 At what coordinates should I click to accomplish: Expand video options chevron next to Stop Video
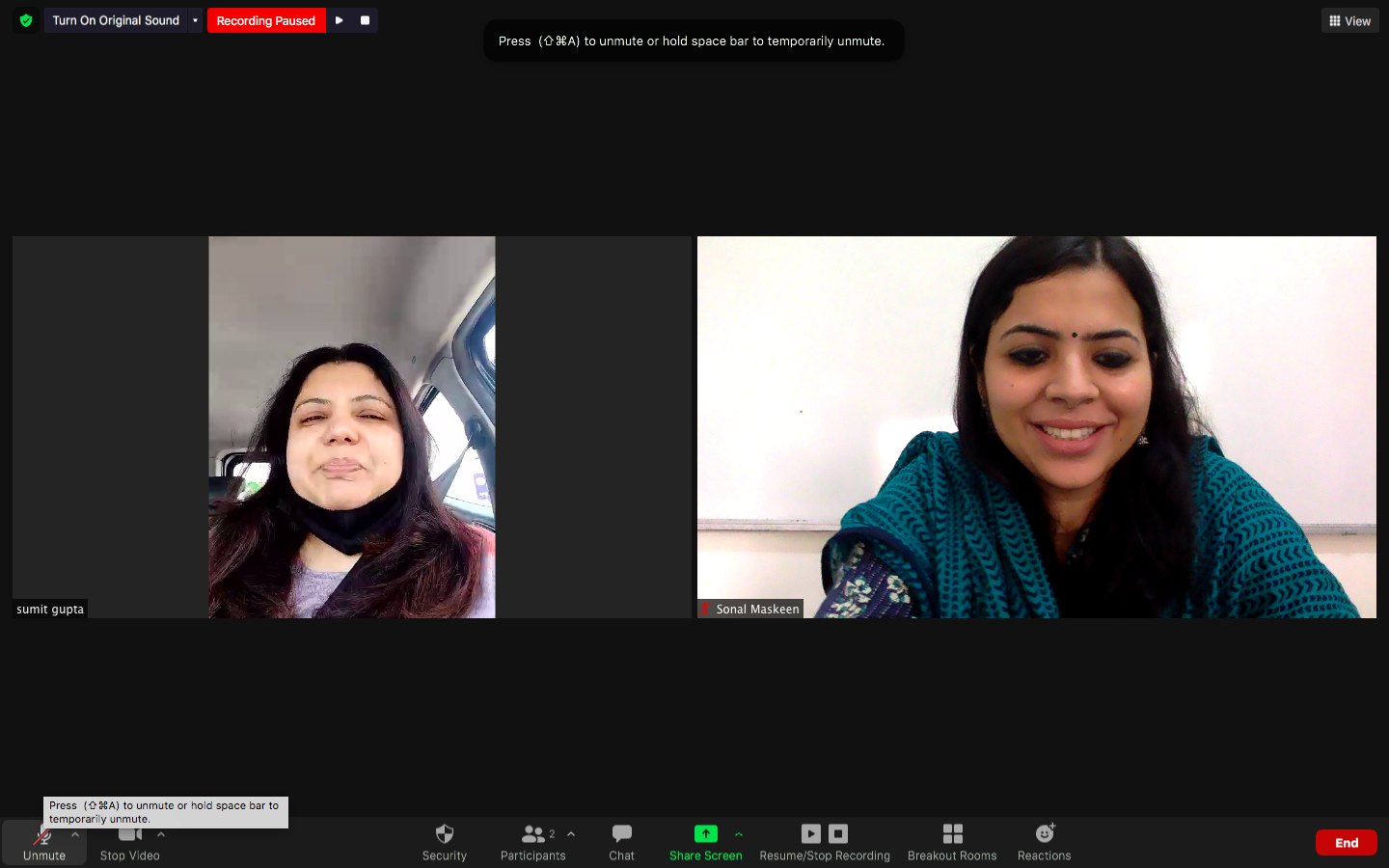pos(161,834)
